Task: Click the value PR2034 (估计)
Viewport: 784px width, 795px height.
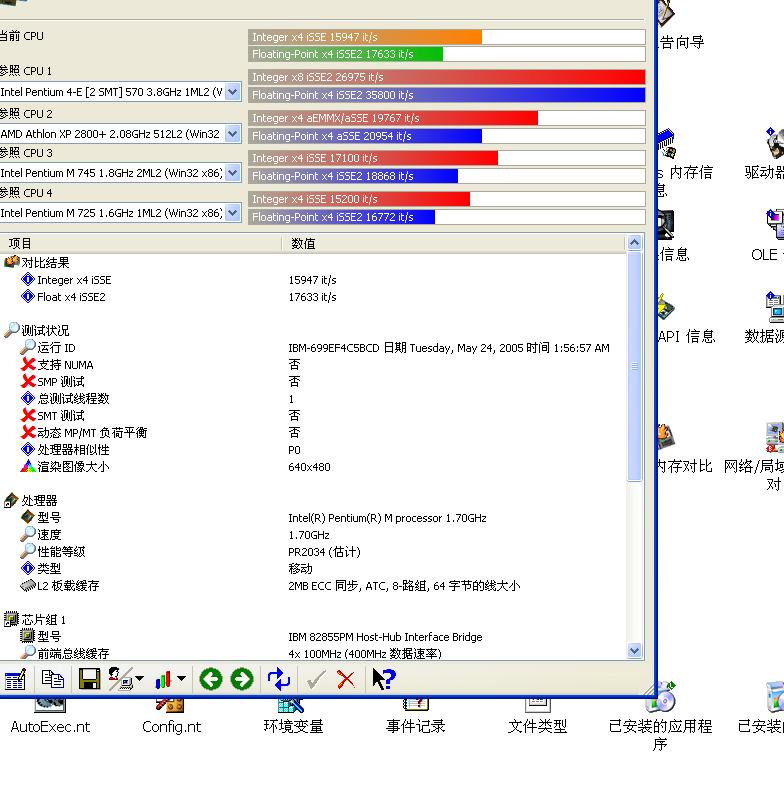Action: [x=325, y=552]
